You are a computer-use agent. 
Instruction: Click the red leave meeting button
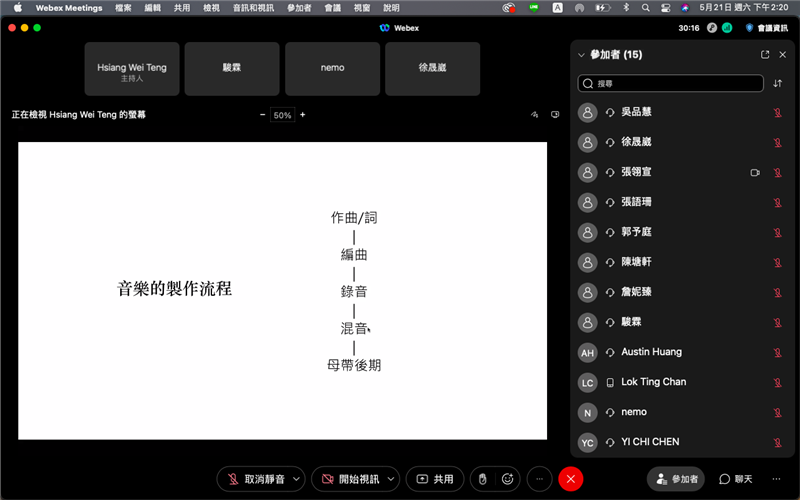click(570, 479)
